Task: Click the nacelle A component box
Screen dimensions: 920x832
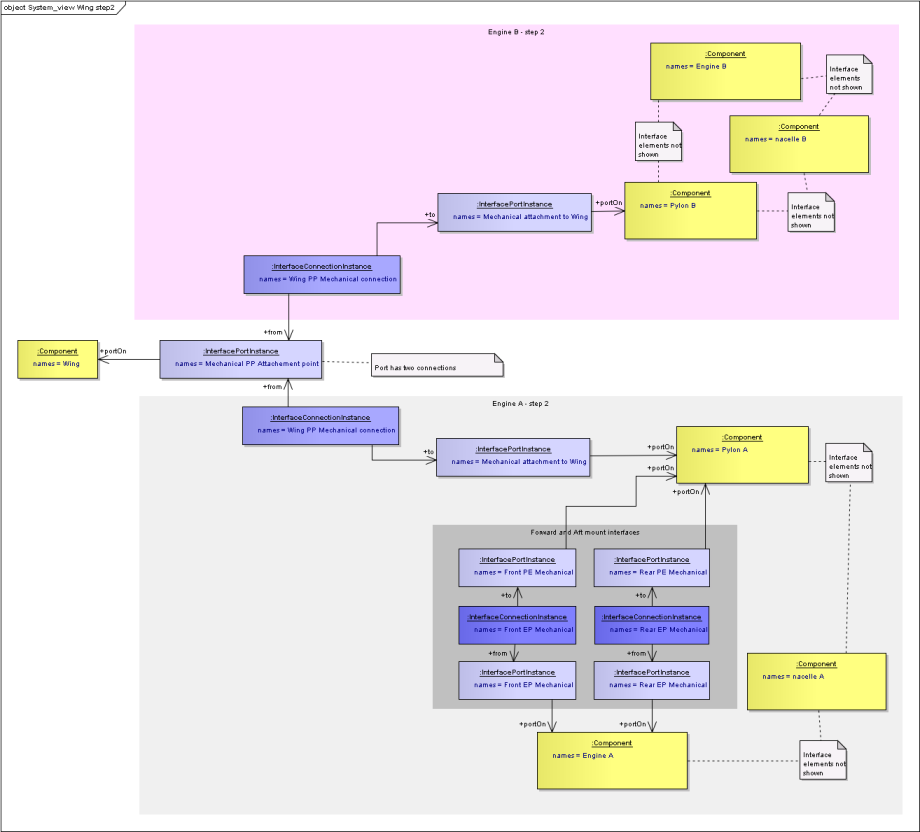Action: coord(816,681)
